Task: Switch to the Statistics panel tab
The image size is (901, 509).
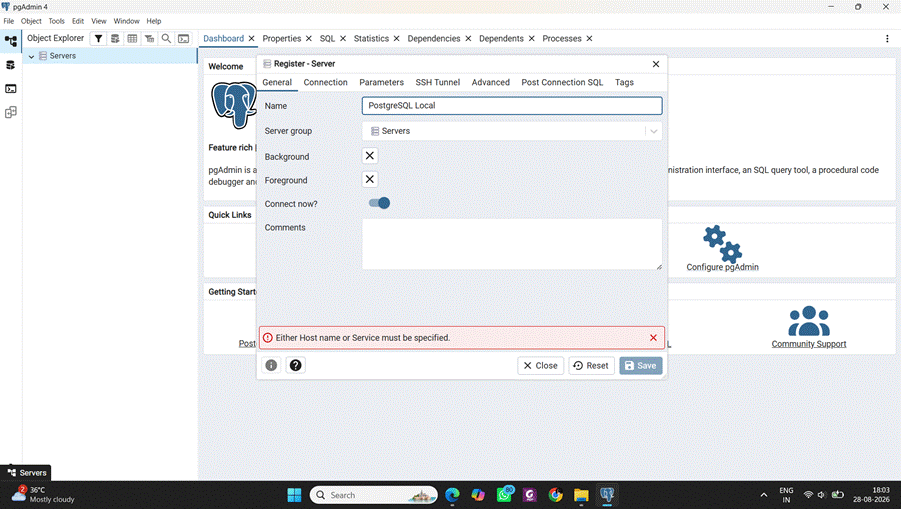Action: 371,38
